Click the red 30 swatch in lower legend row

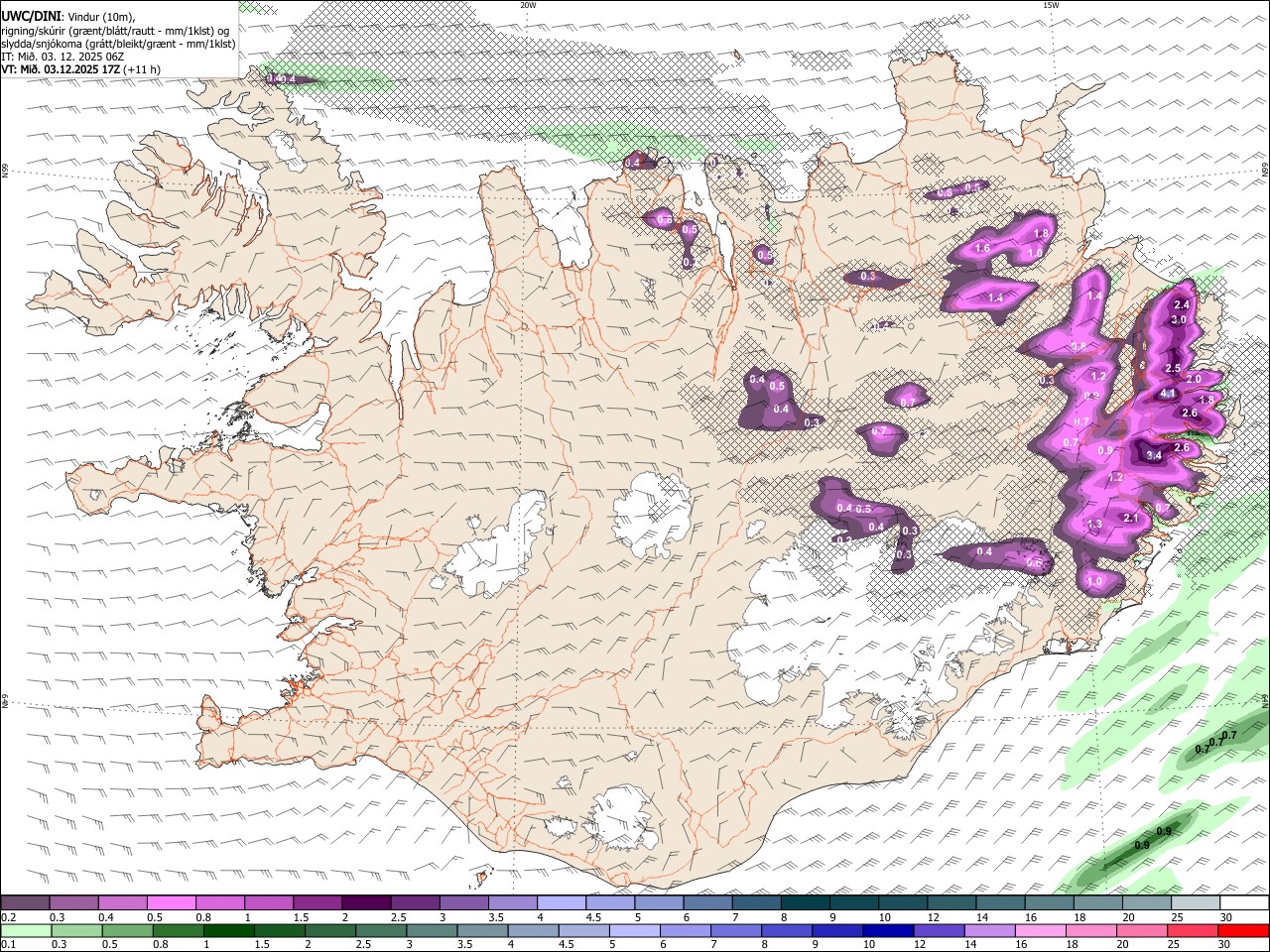coord(1244,930)
